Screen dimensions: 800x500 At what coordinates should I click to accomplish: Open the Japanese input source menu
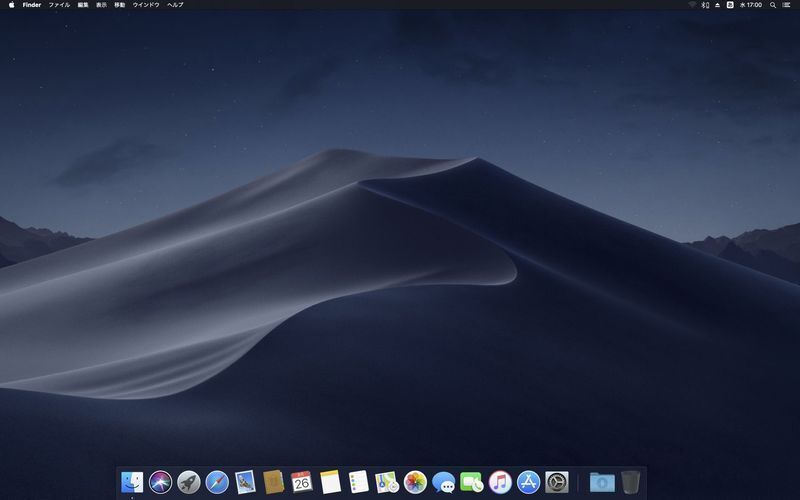tap(730, 5)
